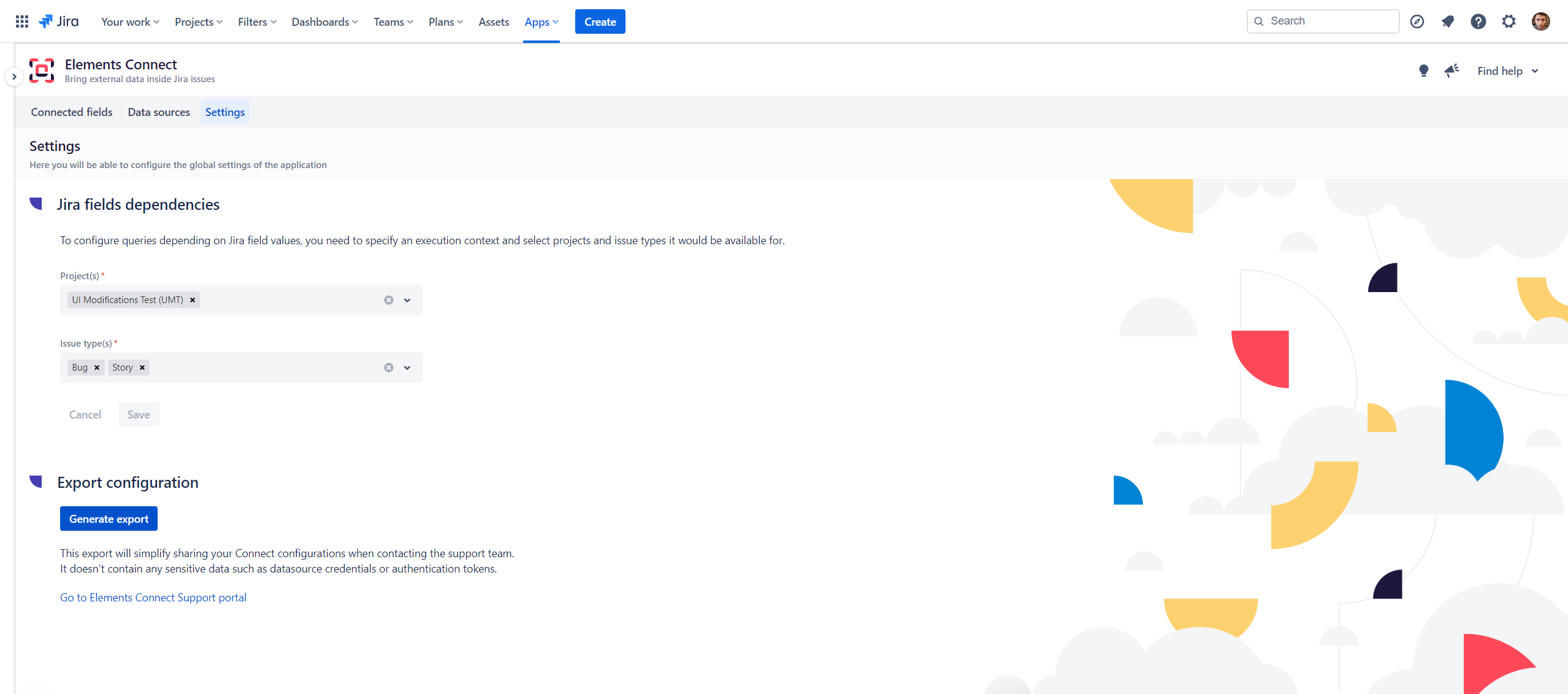Switch to the Data sources tab
The width and height of the screenshot is (1568, 694).
coord(159,112)
